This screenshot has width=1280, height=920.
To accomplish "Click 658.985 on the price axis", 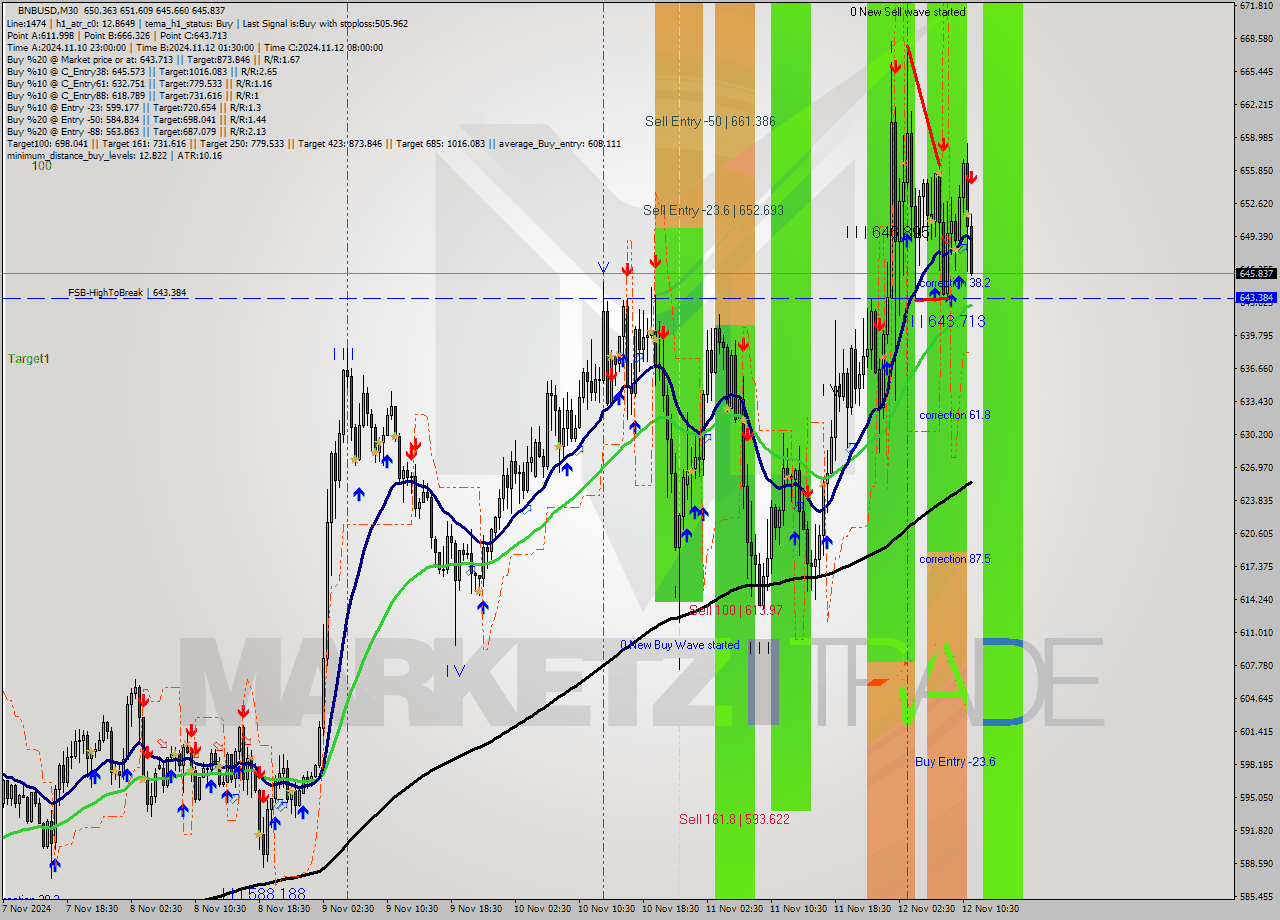I will coord(1256,138).
